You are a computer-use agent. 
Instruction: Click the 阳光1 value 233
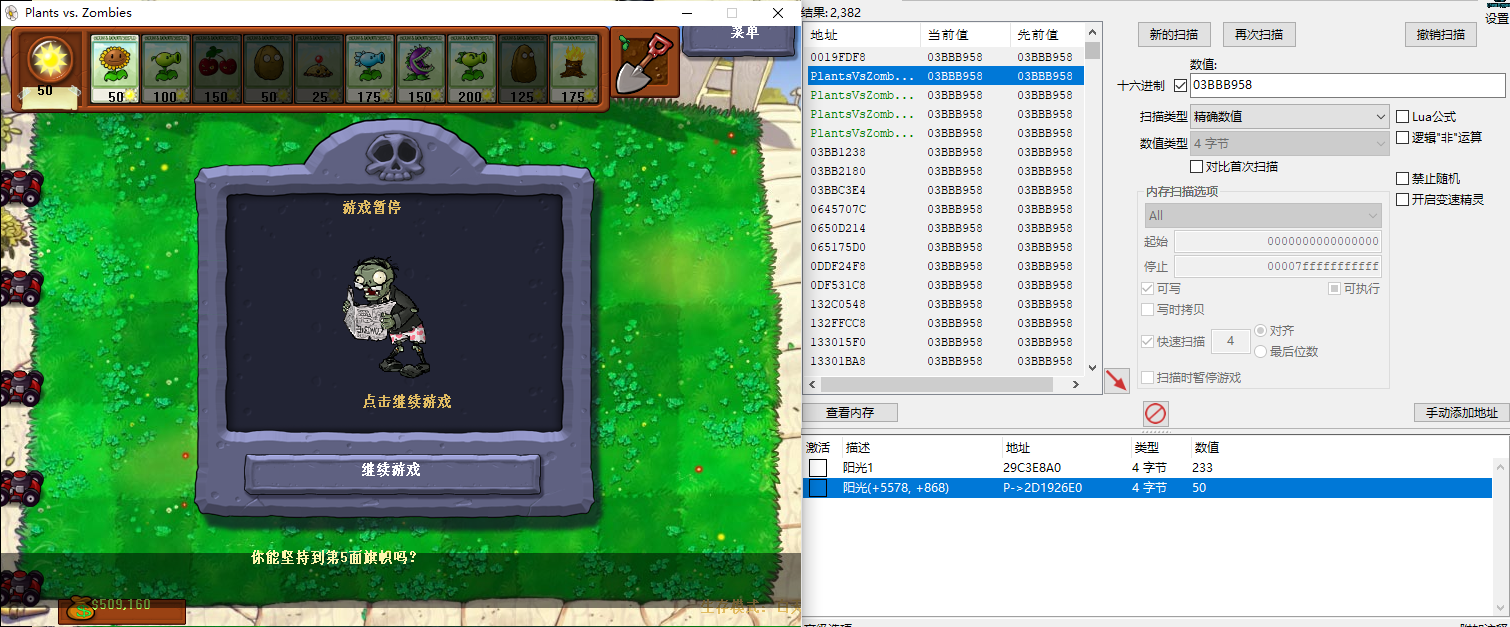click(x=1202, y=468)
